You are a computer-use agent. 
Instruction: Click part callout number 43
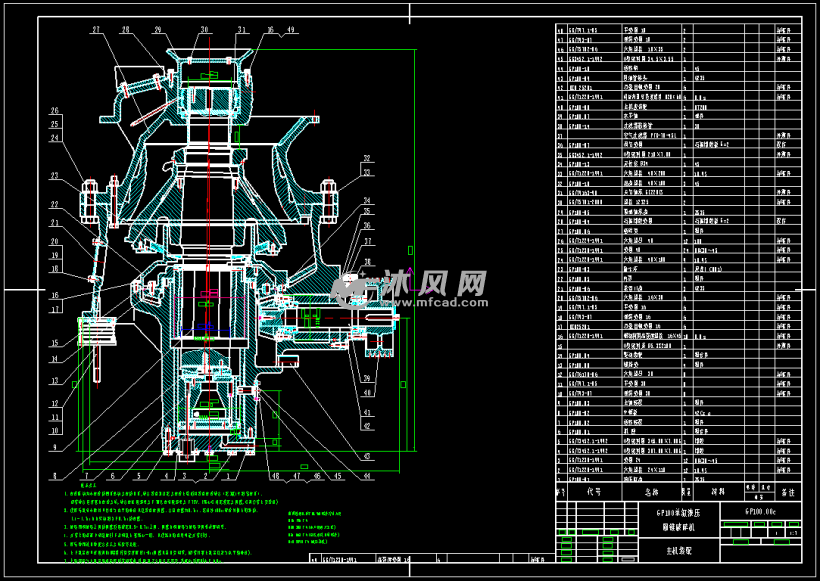366,456
